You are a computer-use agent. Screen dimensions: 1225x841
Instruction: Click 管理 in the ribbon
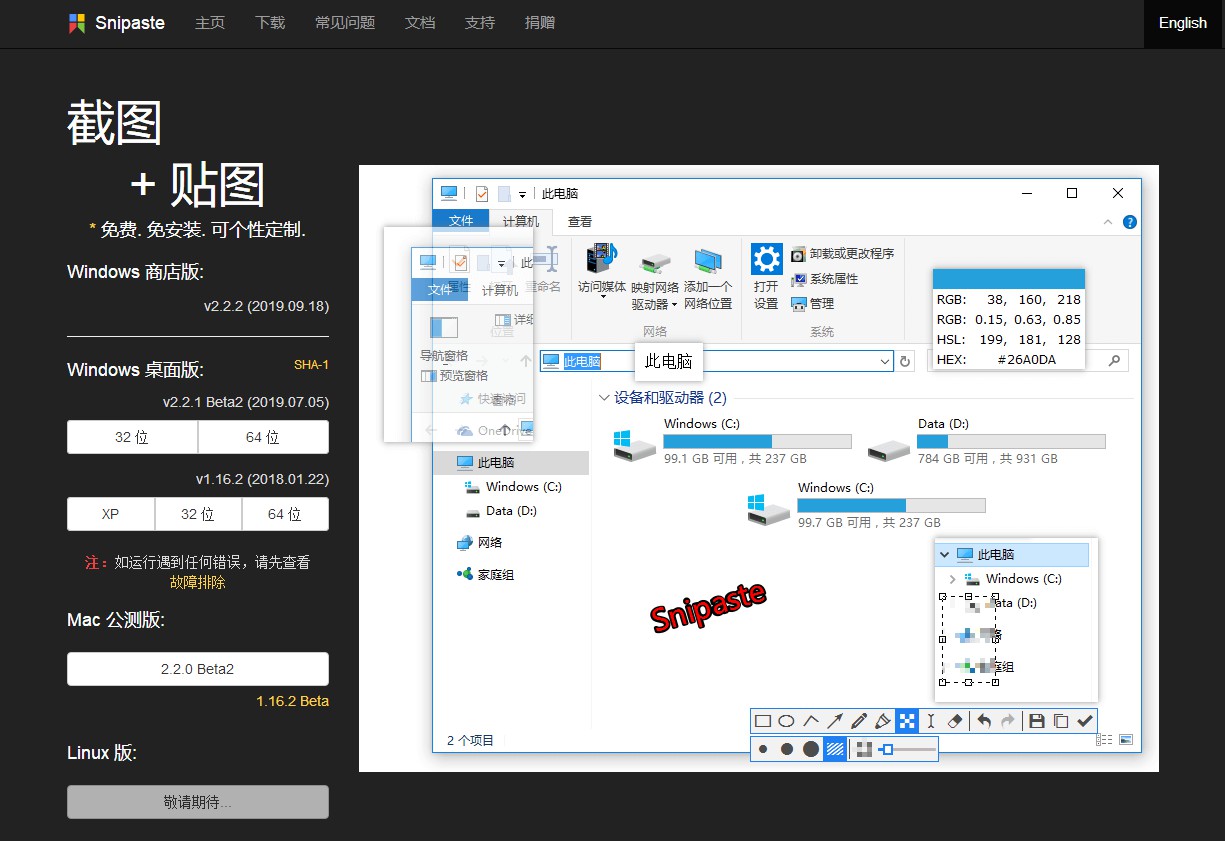click(x=812, y=303)
